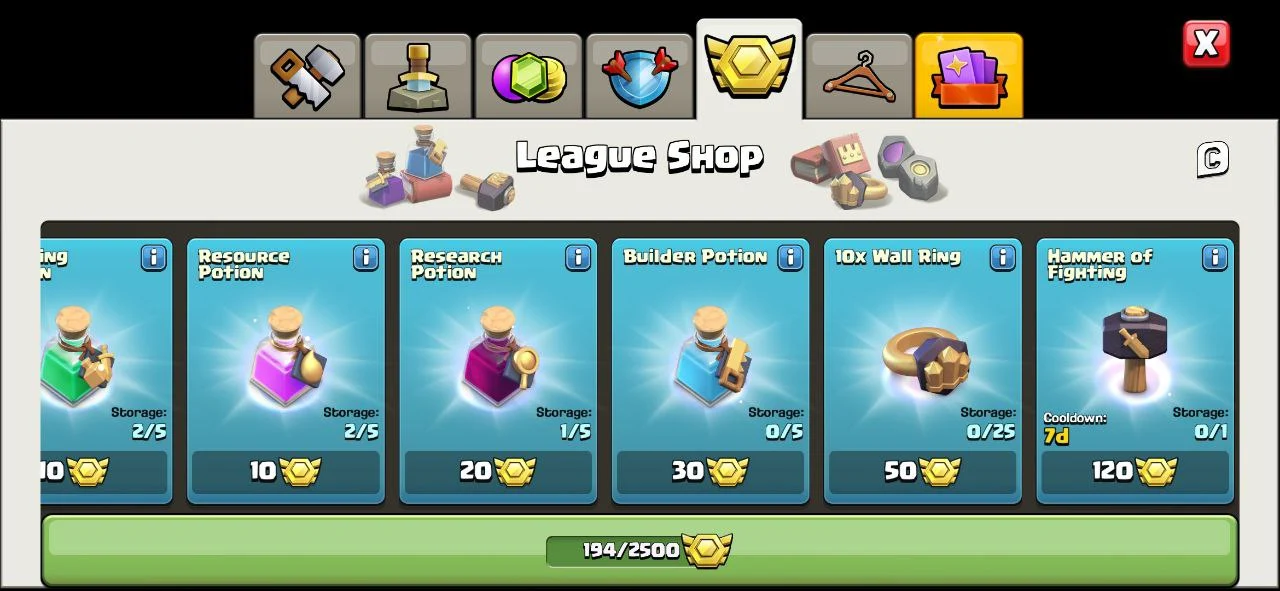Open the gems and gold resources tab
The width and height of the screenshot is (1280, 591).
coord(529,77)
